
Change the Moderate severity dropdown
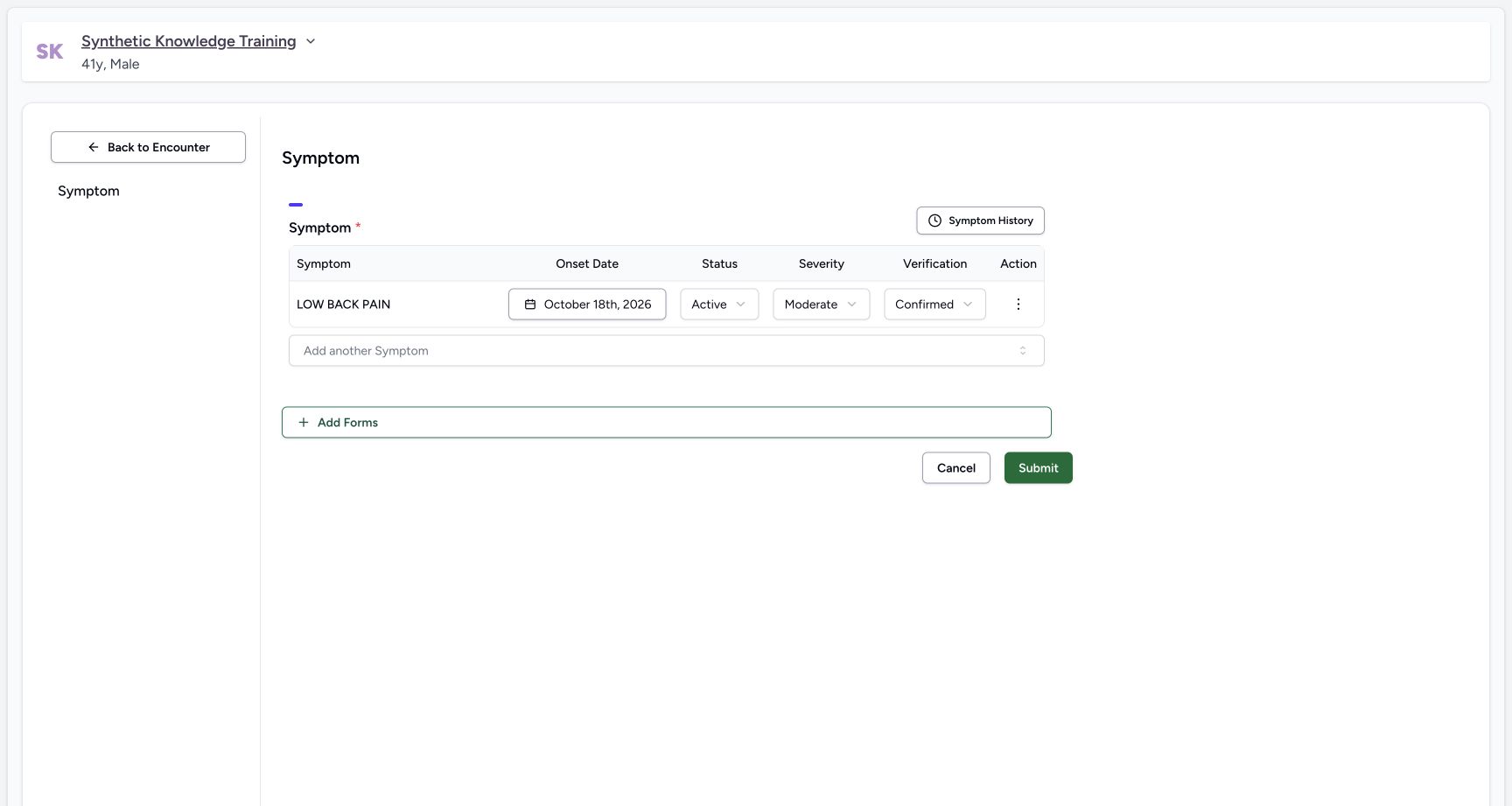click(x=821, y=305)
